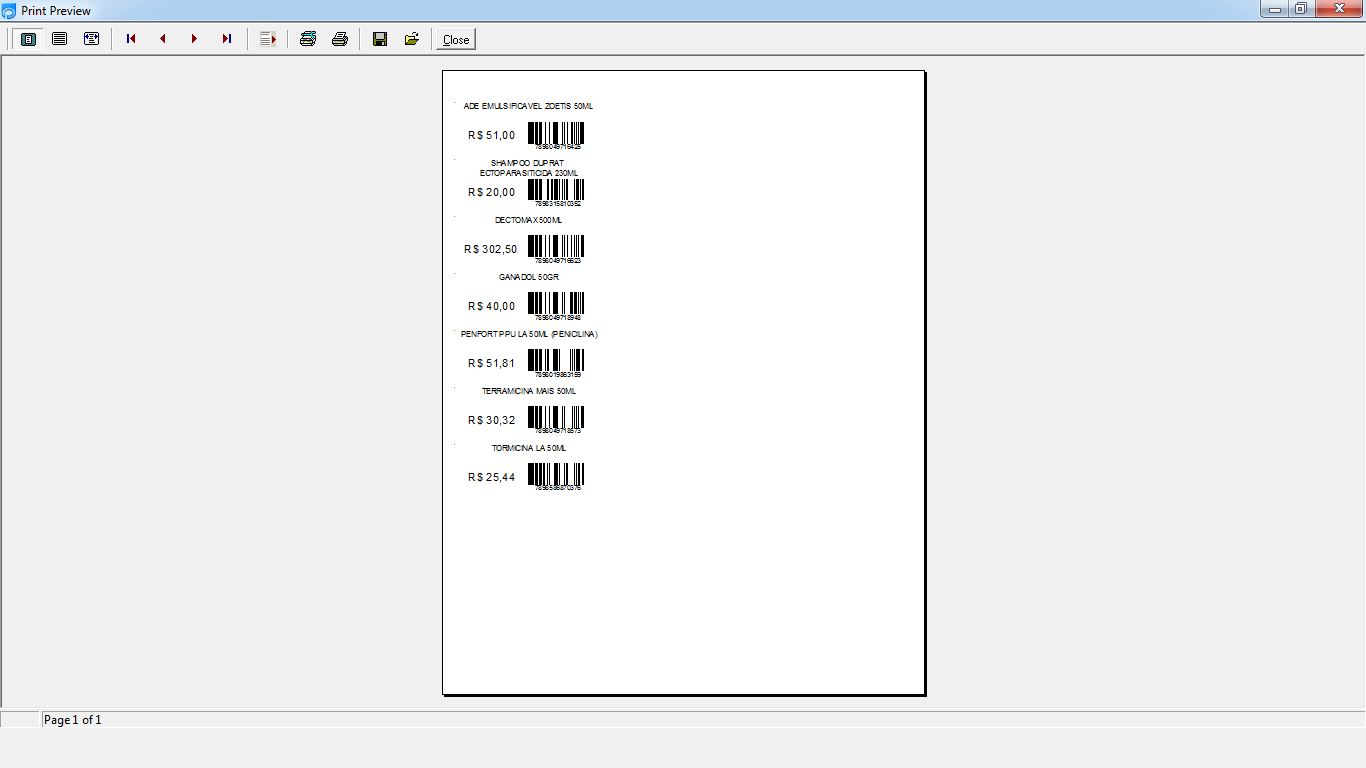Click the barcode beside R$ 40,00
Viewport: 1366px width, 768px height.
[556, 307]
